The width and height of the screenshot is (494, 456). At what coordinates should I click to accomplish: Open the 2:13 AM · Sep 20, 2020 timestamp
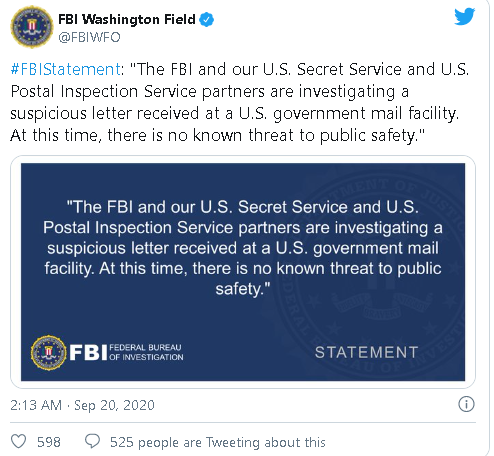click(x=82, y=405)
